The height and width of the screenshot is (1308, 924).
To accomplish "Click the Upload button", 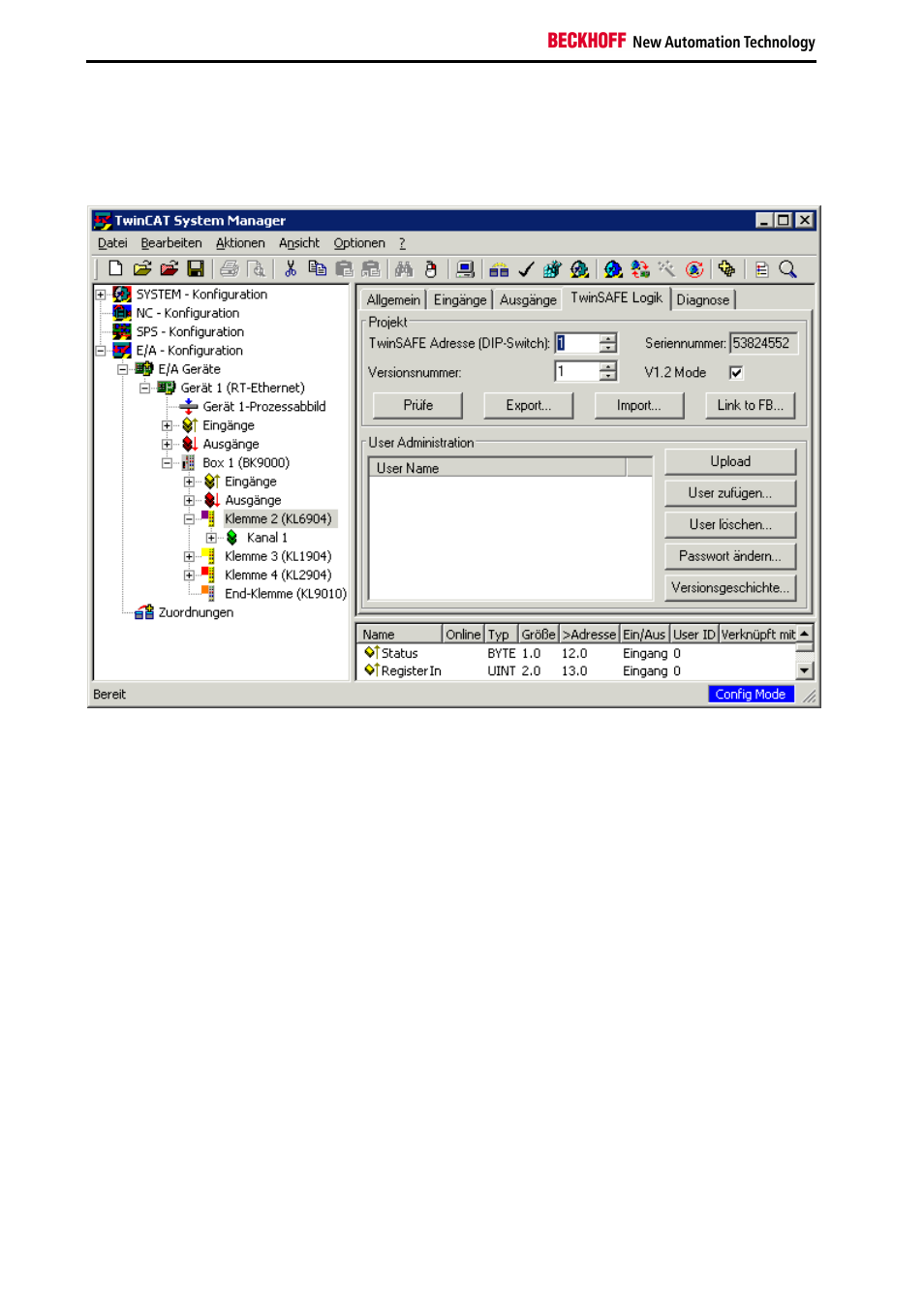I will click(730, 461).
